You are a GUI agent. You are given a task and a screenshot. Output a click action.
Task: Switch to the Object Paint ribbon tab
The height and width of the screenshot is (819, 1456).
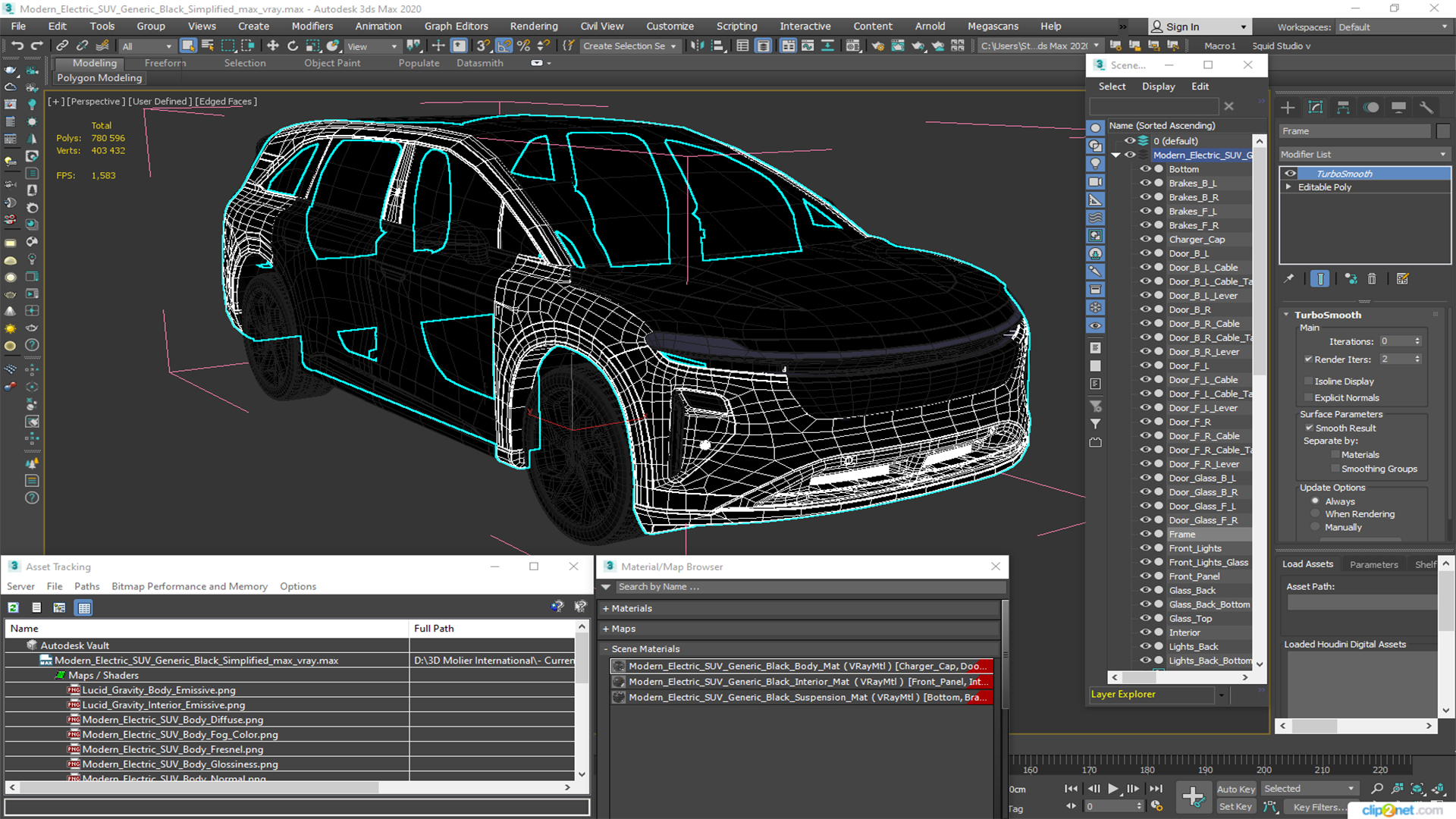[x=332, y=63]
